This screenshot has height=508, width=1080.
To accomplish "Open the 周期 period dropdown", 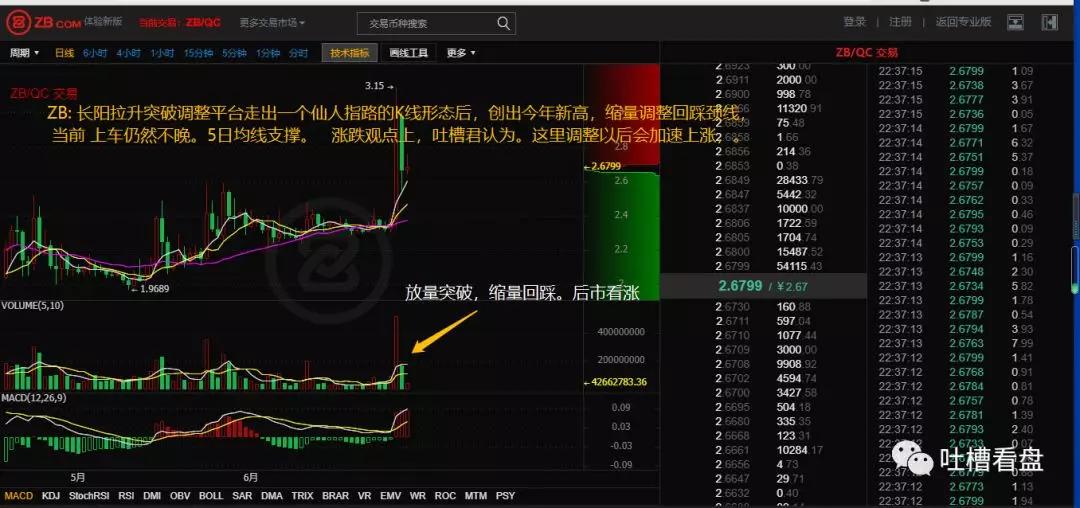I will [25, 52].
